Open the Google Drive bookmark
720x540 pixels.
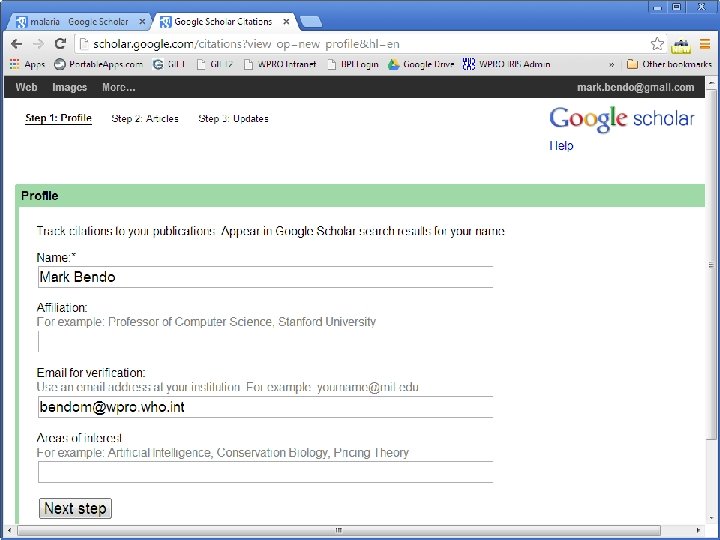point(421,64)
